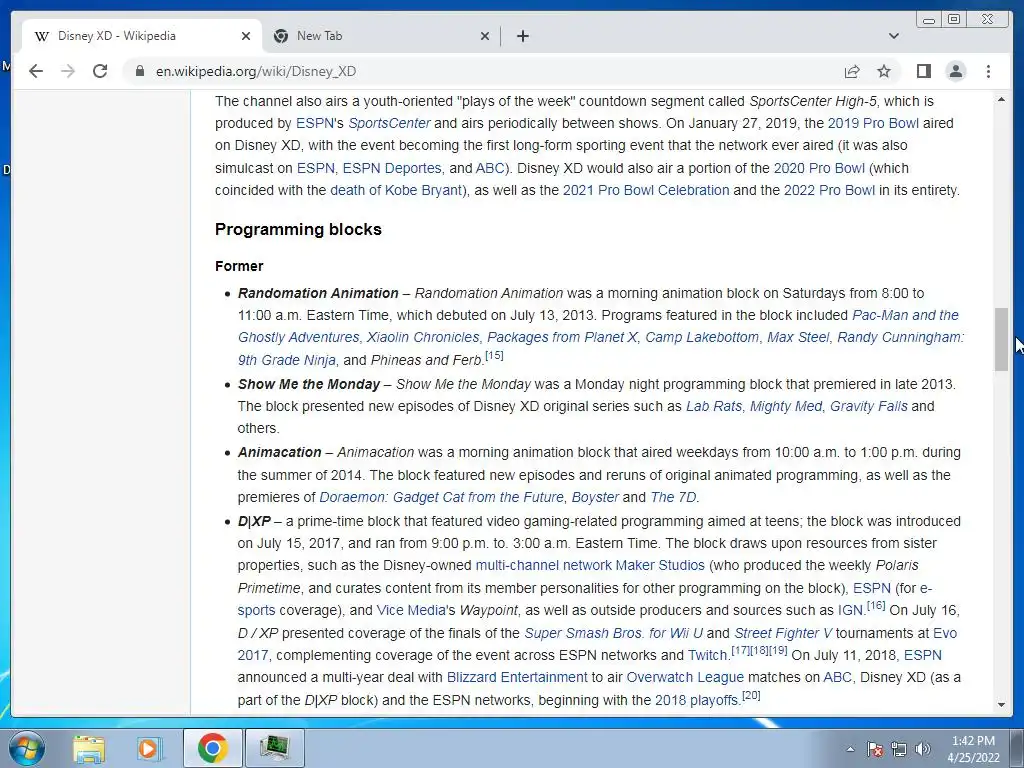Share this page icon
1024x768 pixels.
tap(852, 71)
